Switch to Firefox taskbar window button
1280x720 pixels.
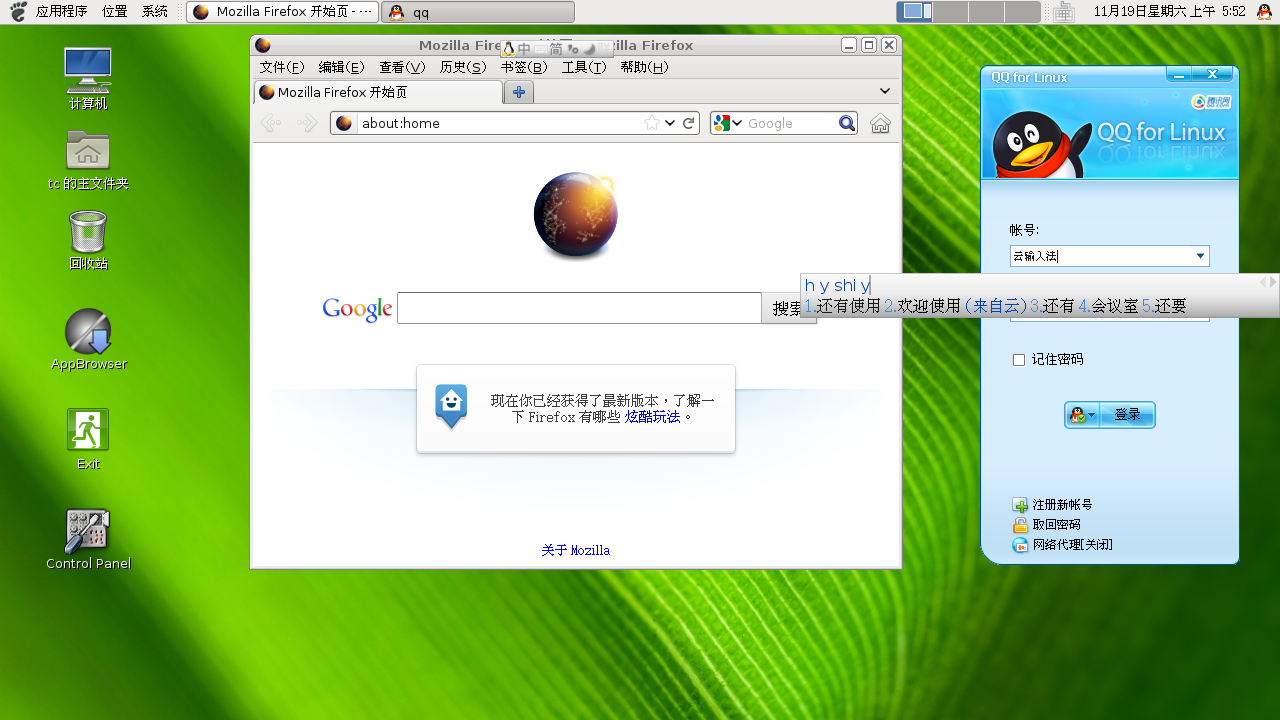(x=282, y=12)
